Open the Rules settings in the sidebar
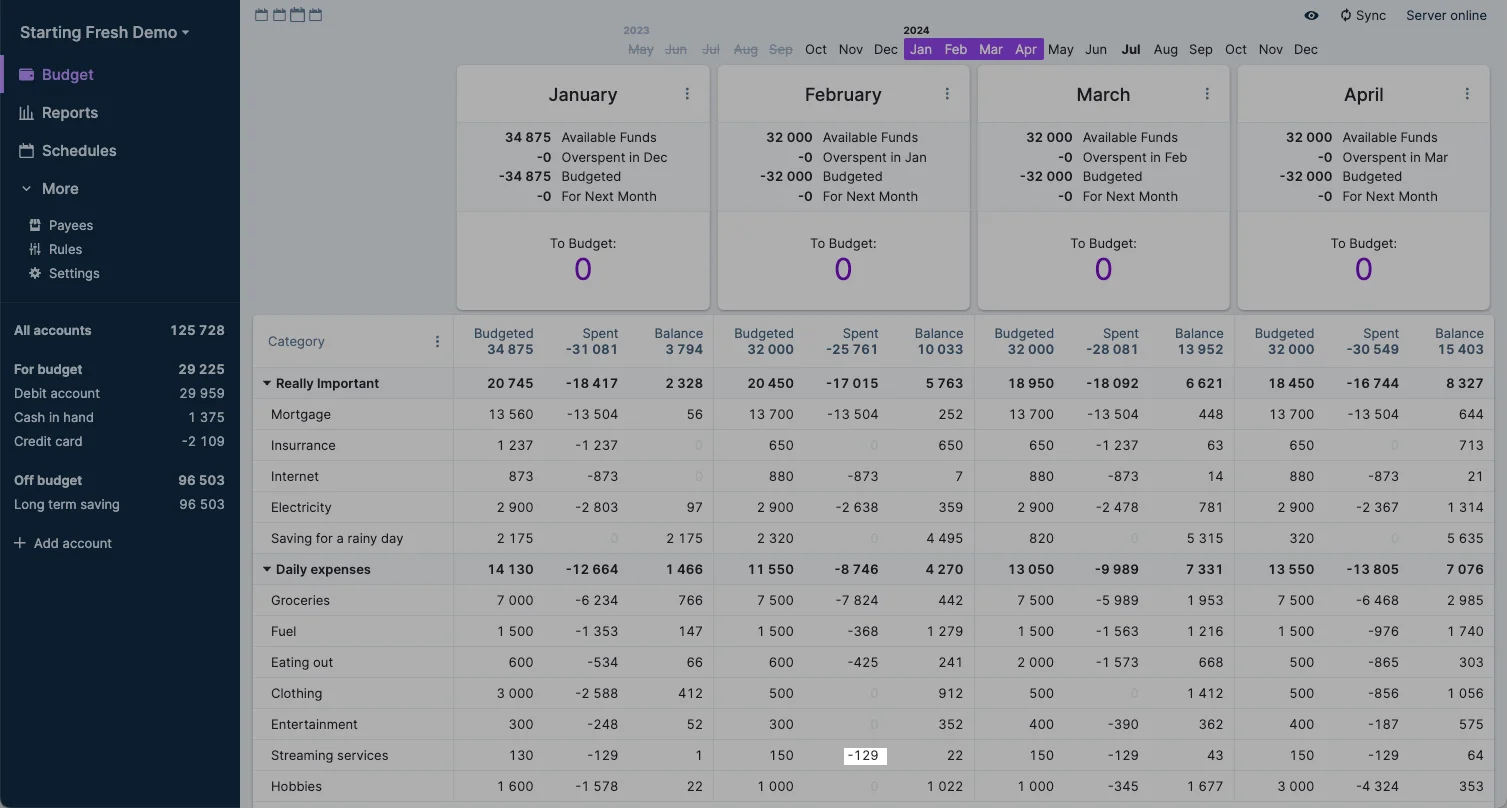 pos(65,249)
